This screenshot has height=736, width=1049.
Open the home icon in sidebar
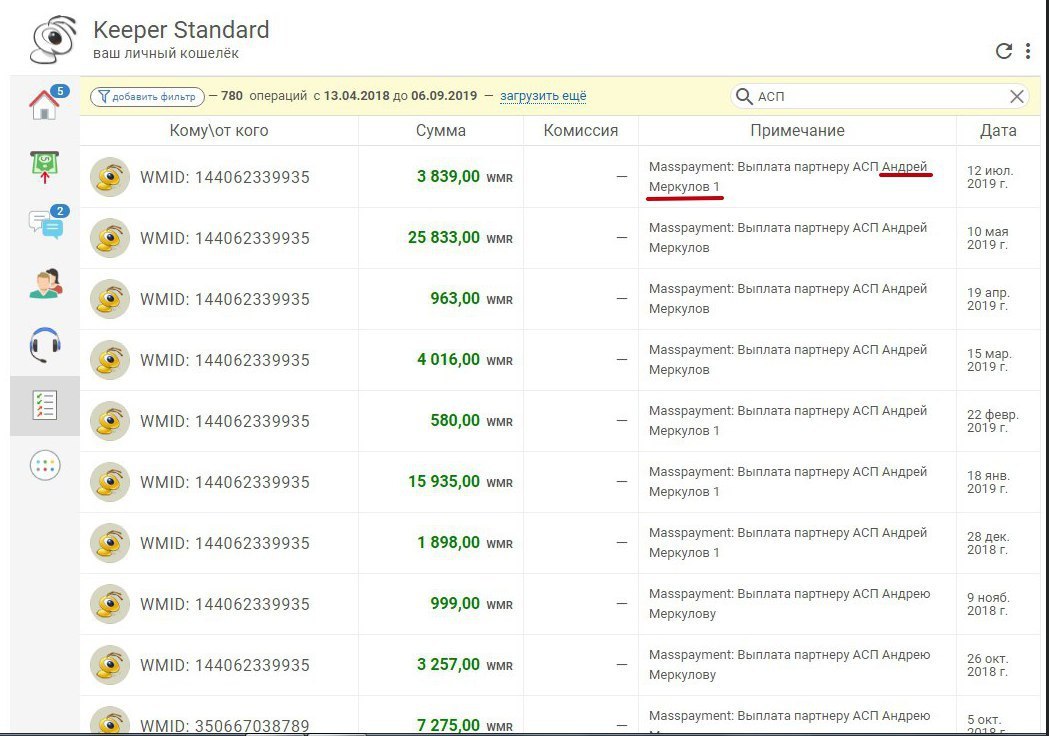click(44, 104)
